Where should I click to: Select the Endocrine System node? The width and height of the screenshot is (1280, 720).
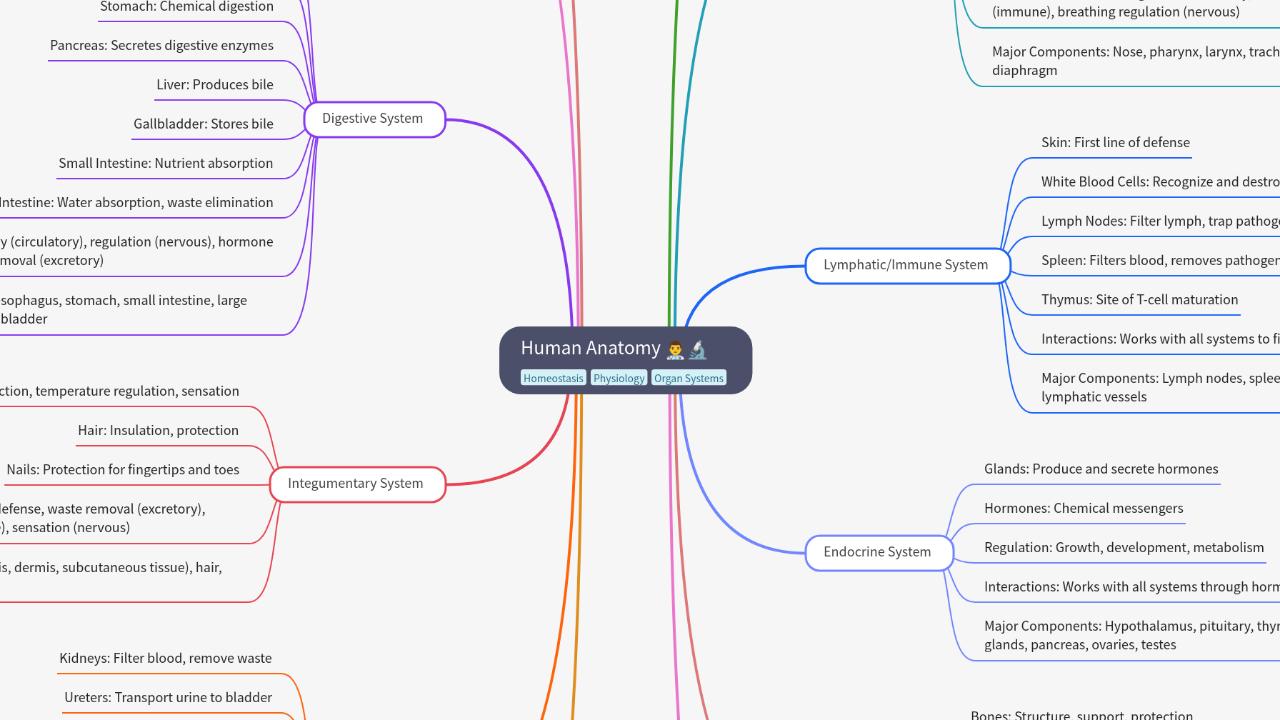(x=877, y=552)
